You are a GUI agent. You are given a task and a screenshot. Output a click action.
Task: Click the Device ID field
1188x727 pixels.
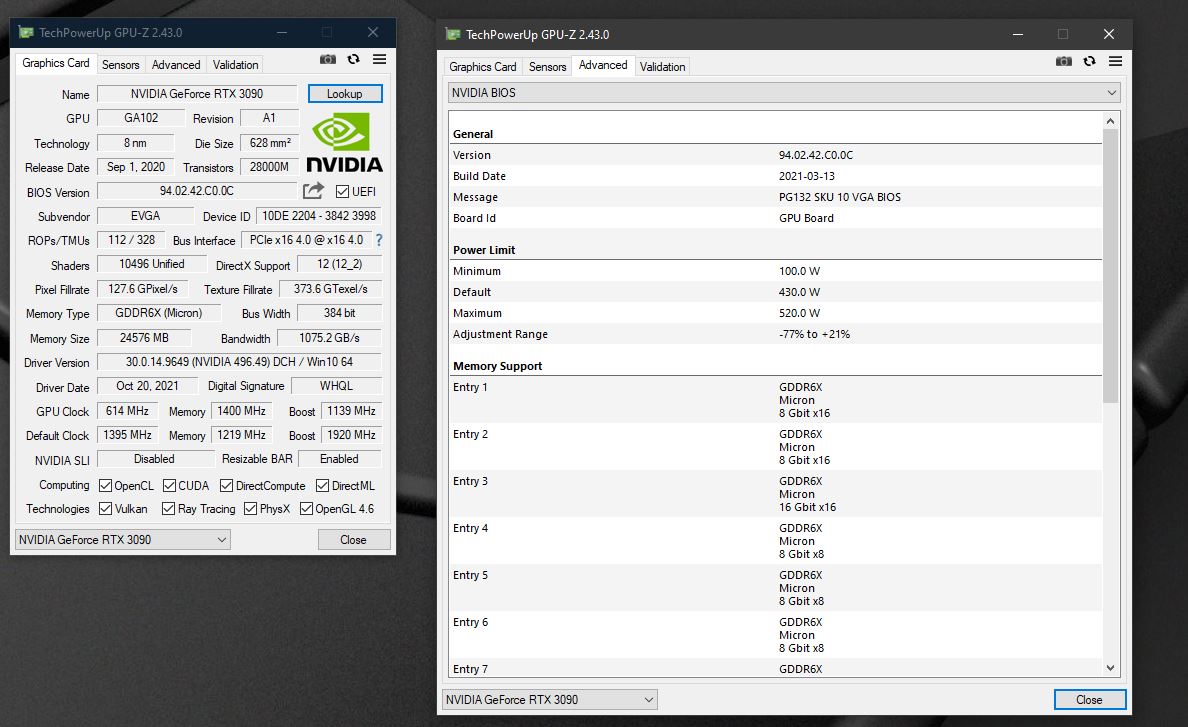pos(319,216)
